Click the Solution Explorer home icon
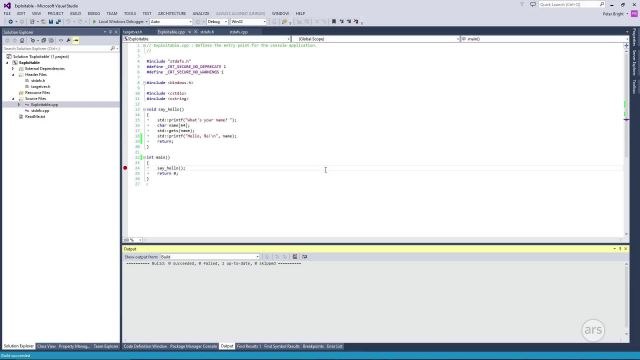 [22, 40]
